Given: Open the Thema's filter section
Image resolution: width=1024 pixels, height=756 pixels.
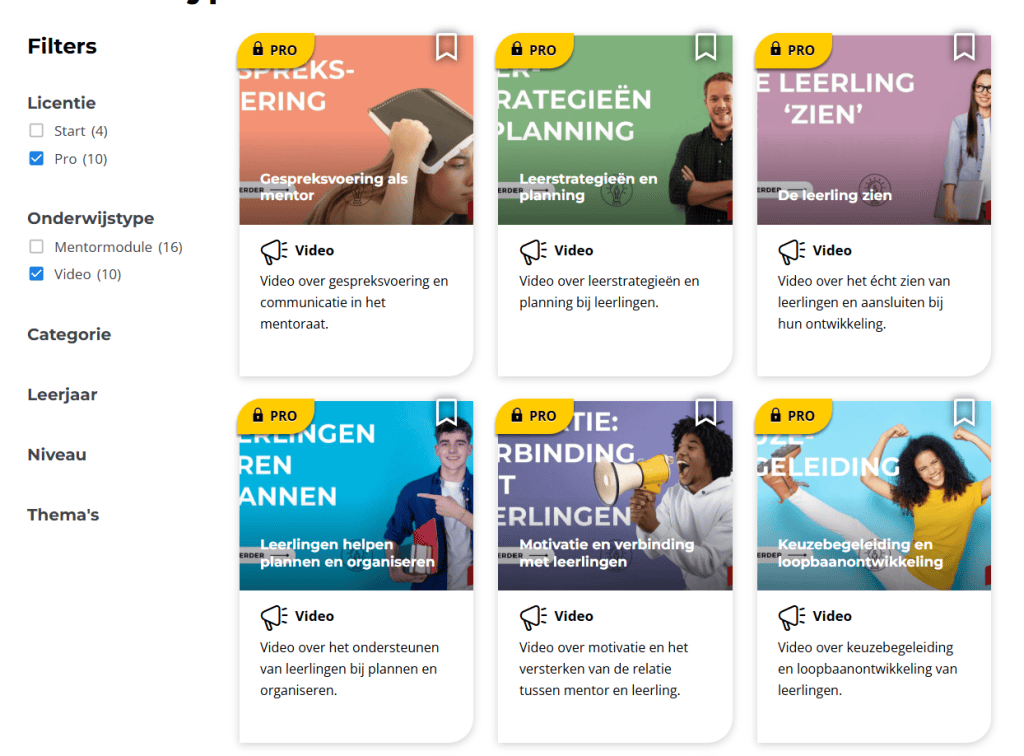Looking at the screenshot, I should (x=63, y=515).
